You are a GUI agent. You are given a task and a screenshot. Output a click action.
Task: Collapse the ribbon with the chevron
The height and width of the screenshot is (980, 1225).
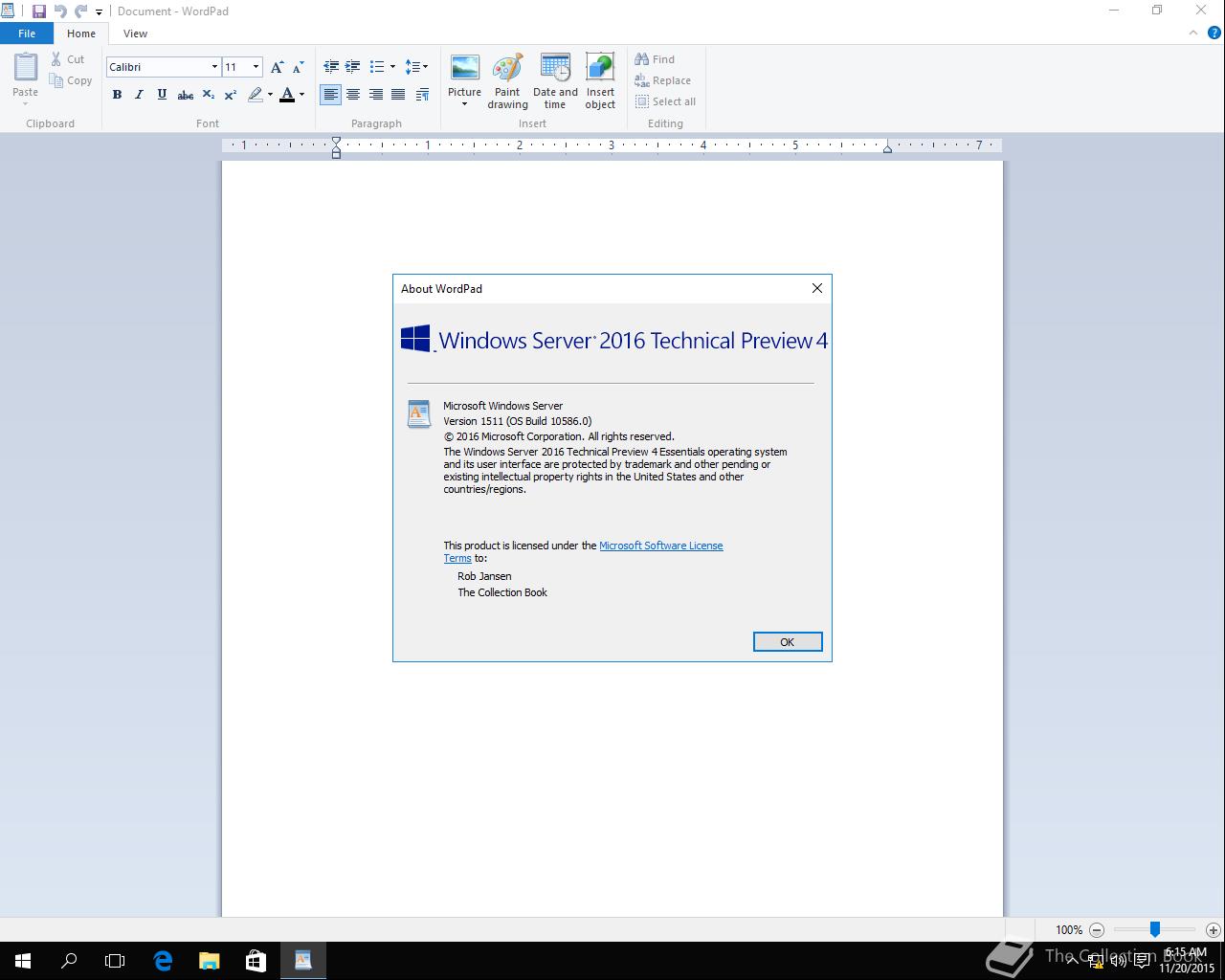tap(1193, 33)
